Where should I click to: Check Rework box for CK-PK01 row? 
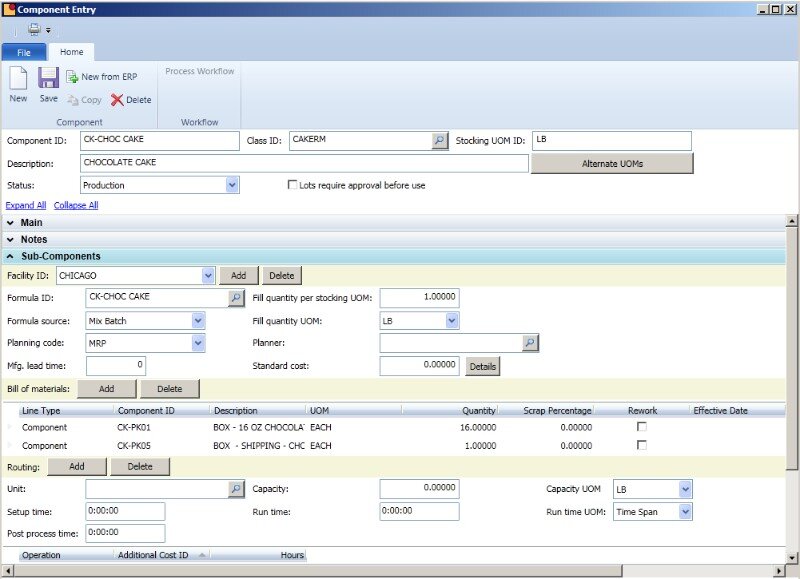pos(642,427)
